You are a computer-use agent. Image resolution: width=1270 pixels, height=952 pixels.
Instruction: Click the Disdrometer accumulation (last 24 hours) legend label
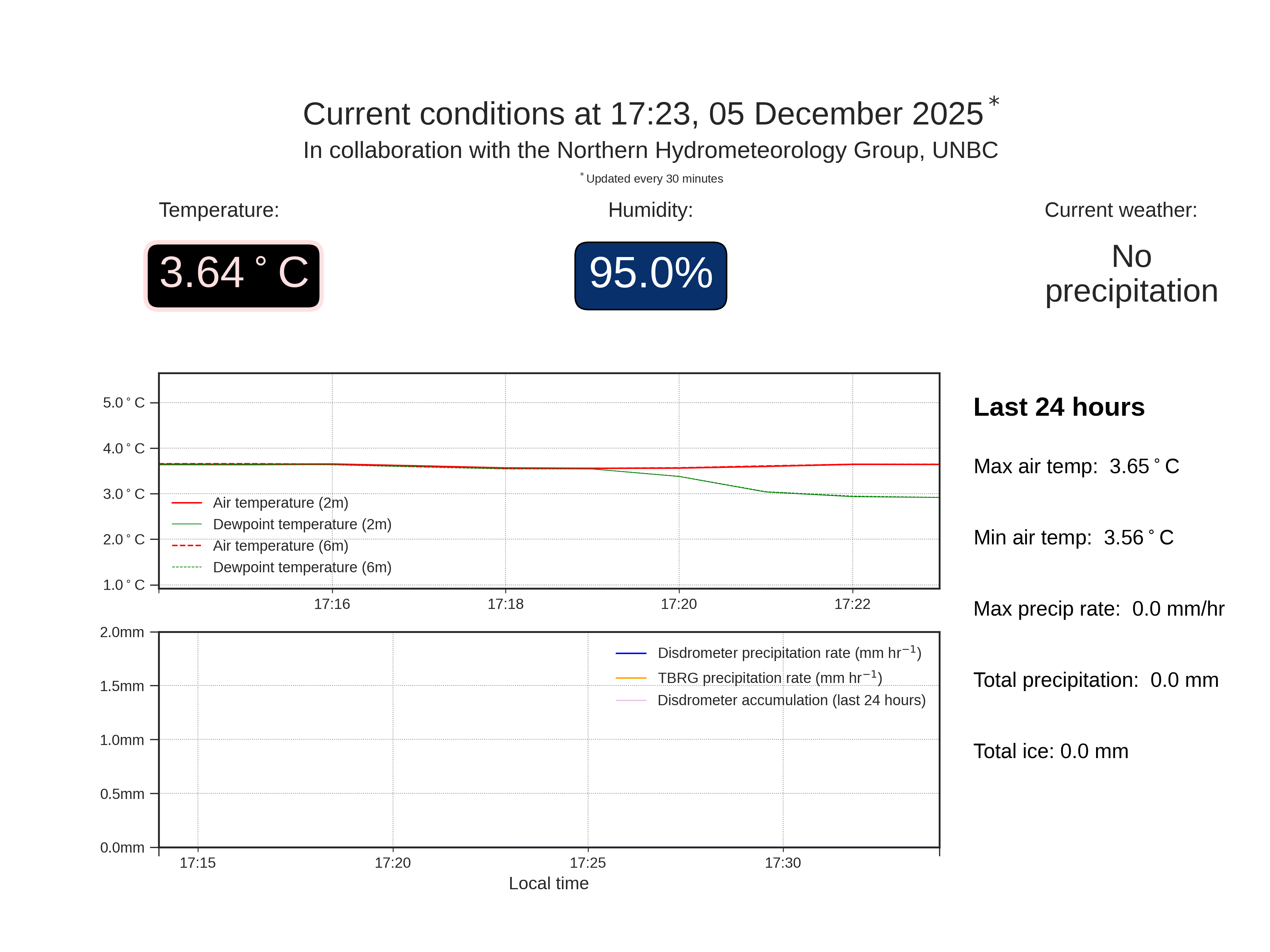791,700
